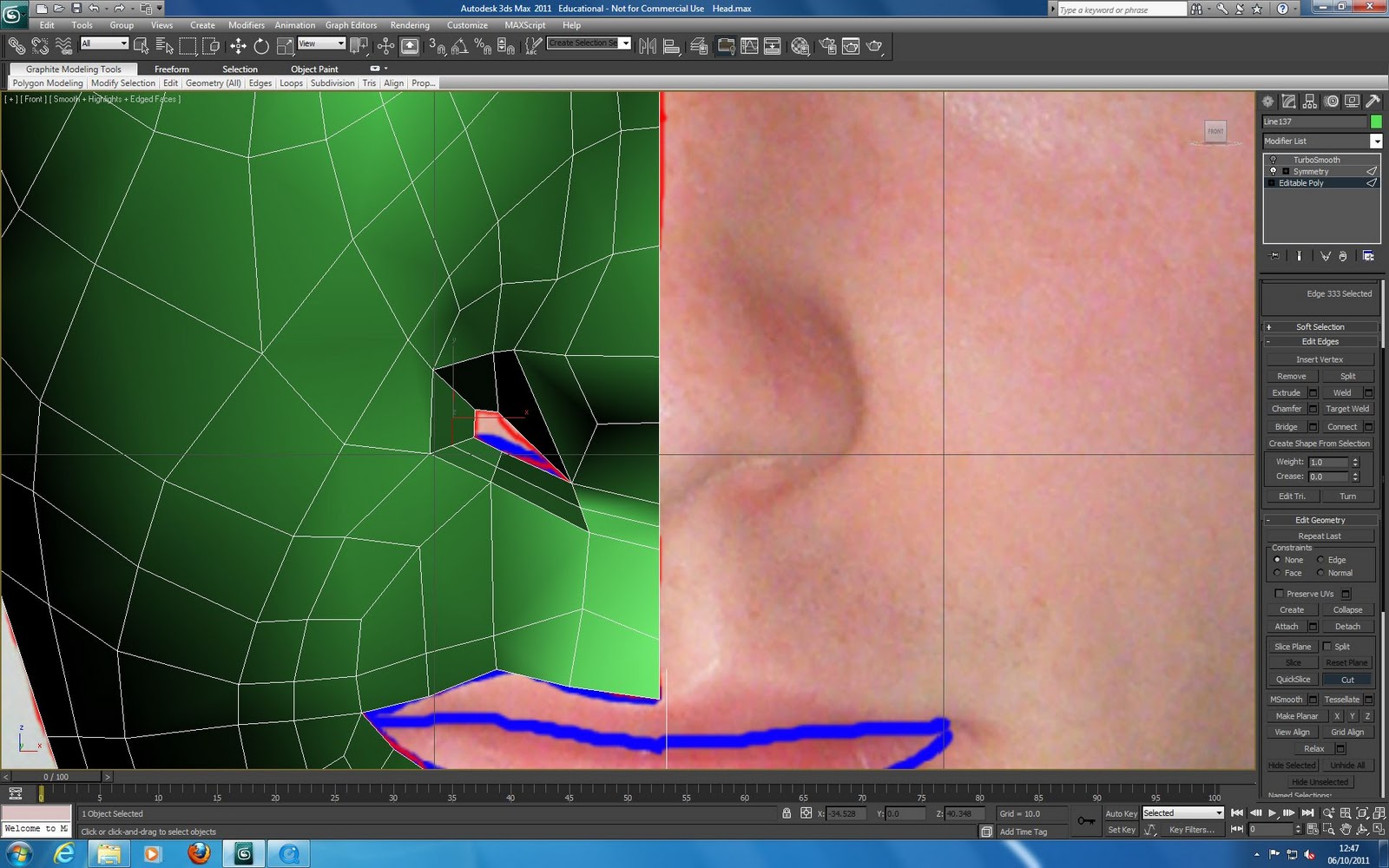
Task: Toggle Percent Snap icon
Action: (483, 46)
